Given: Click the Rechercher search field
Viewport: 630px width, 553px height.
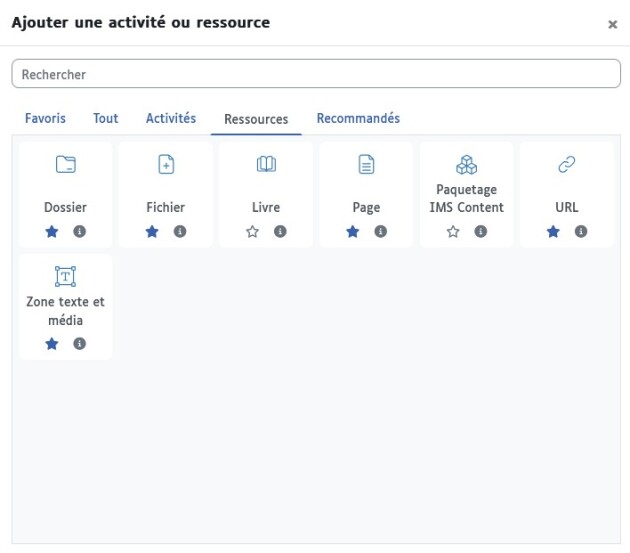Looking at the screenshot, I should point(315,74).
